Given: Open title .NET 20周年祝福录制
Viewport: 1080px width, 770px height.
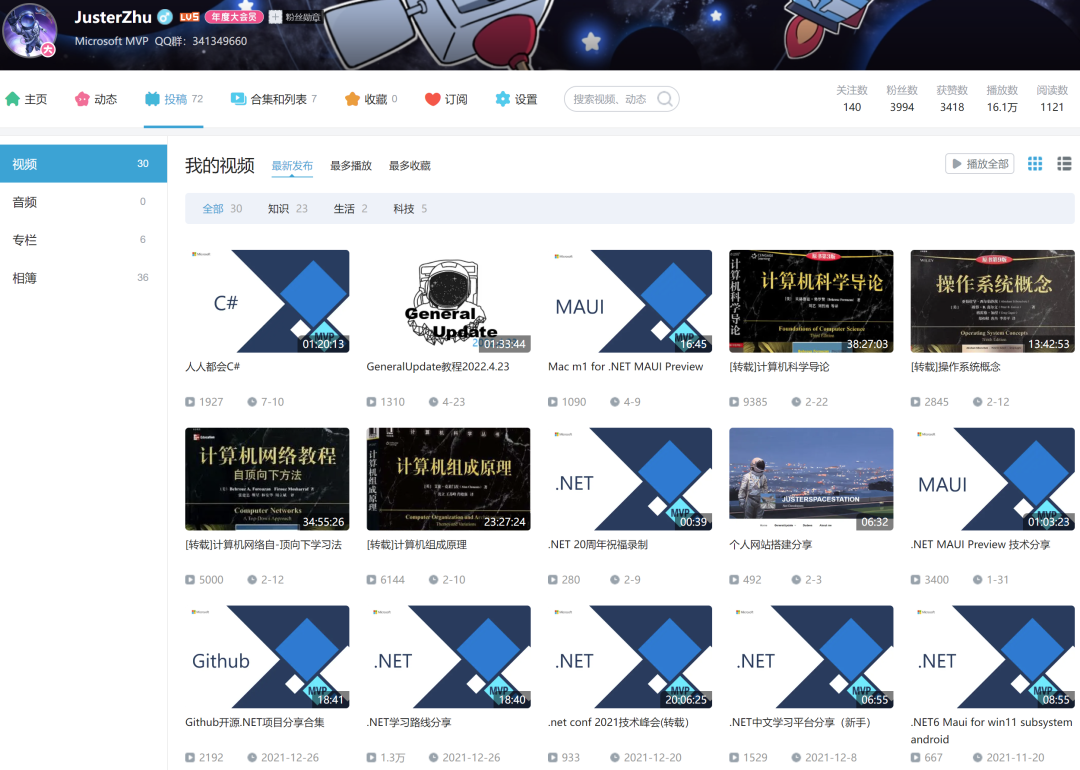Looking at the screenshot, I should [x=598, y=544].
